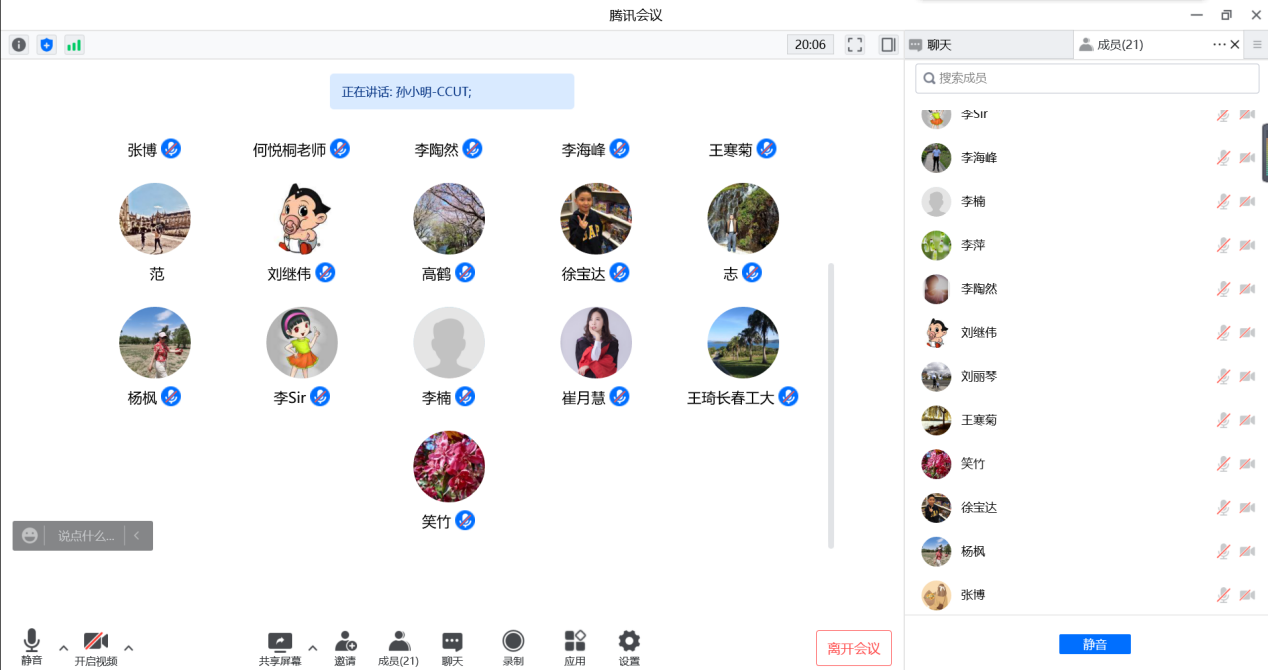Click the meeting info icon

click(x=19, y=45)
